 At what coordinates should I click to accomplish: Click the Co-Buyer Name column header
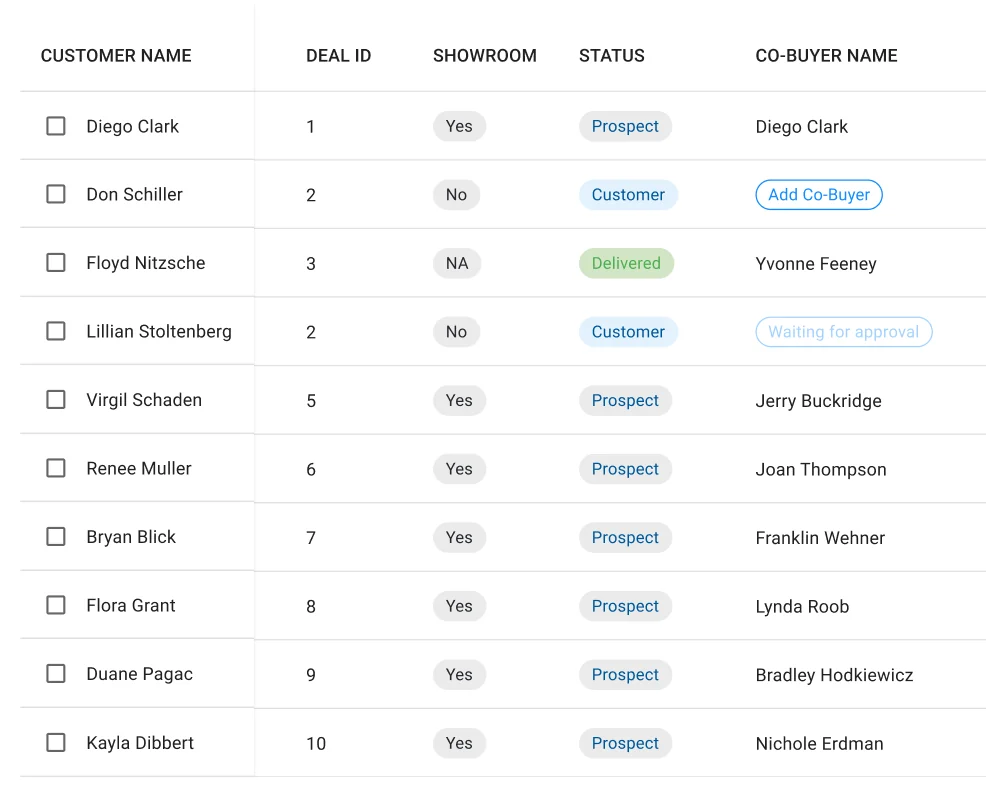(x=826, y=55)
